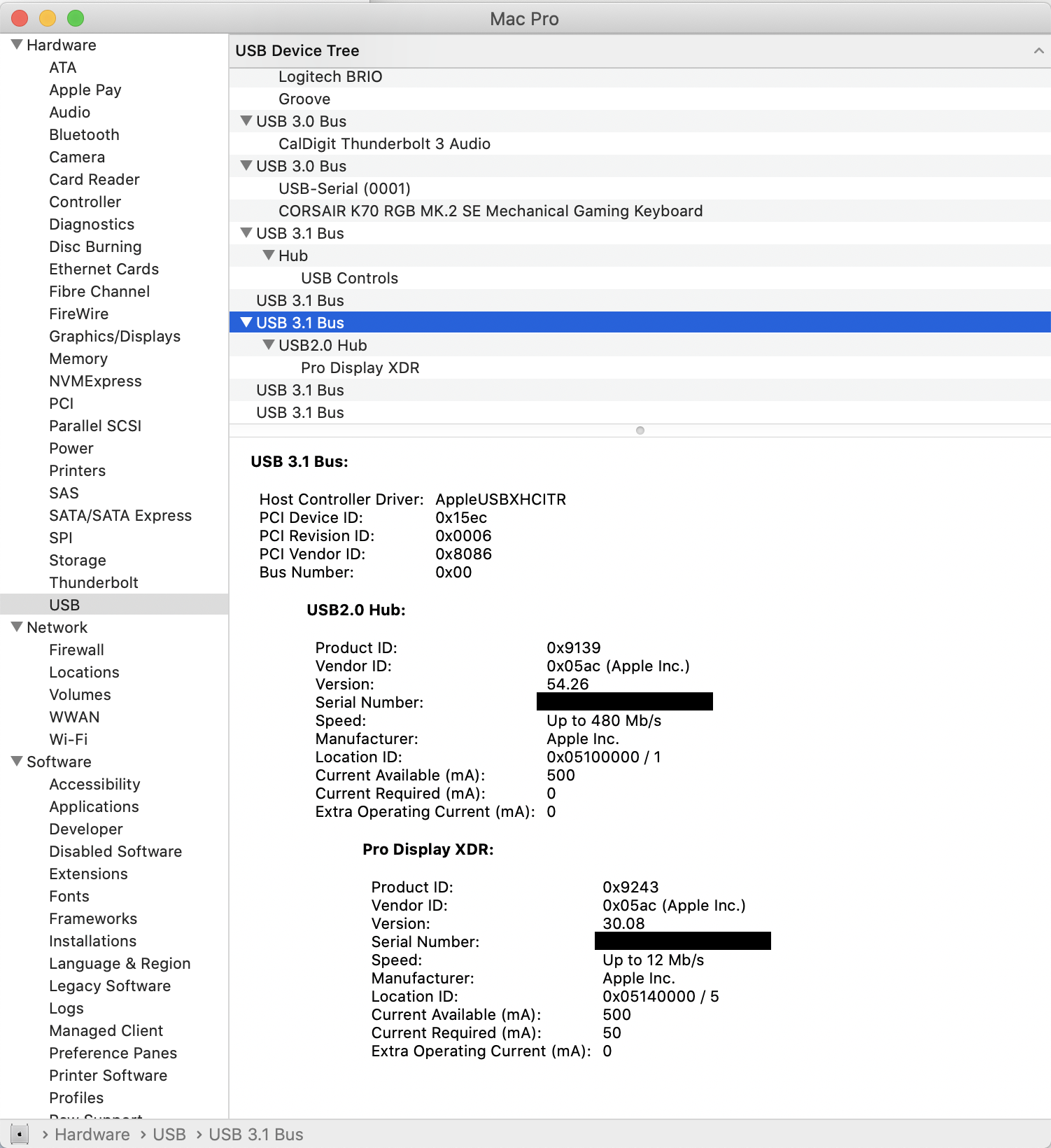The width and height of the screenshot is (1051, 1148).
Task: Open Applications software list
Action: point(94,807)
